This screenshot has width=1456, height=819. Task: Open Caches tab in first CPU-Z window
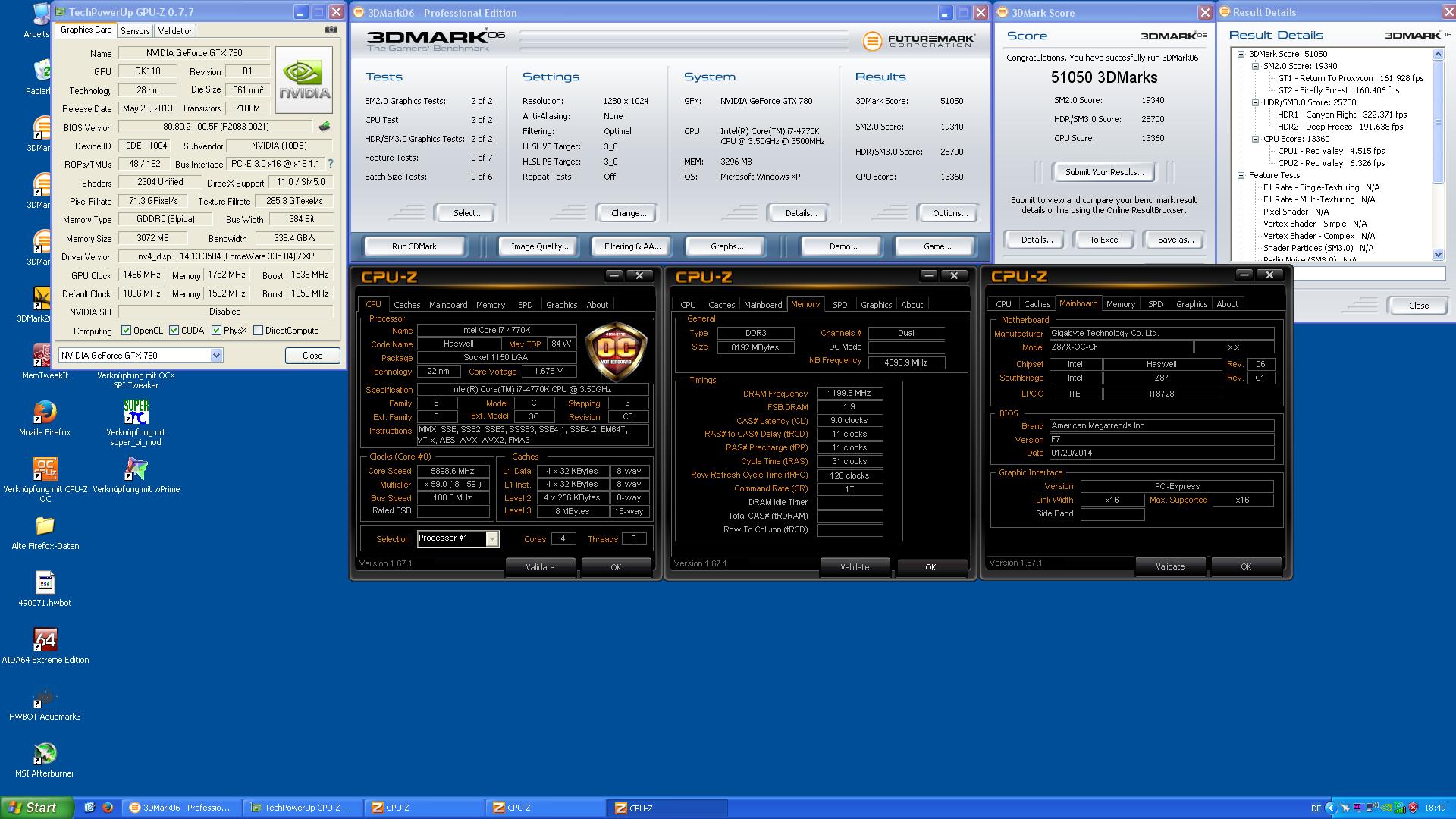tap(406, 305)
